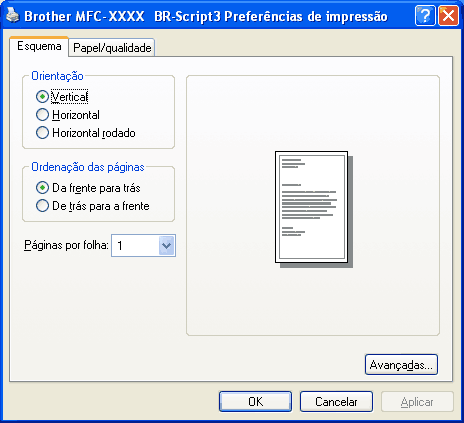The height and width of the screenshot is (423, 464).
Task: Click the Ordenação das páginas group heading
Action: pyautogui.click(x=88, y=167)
